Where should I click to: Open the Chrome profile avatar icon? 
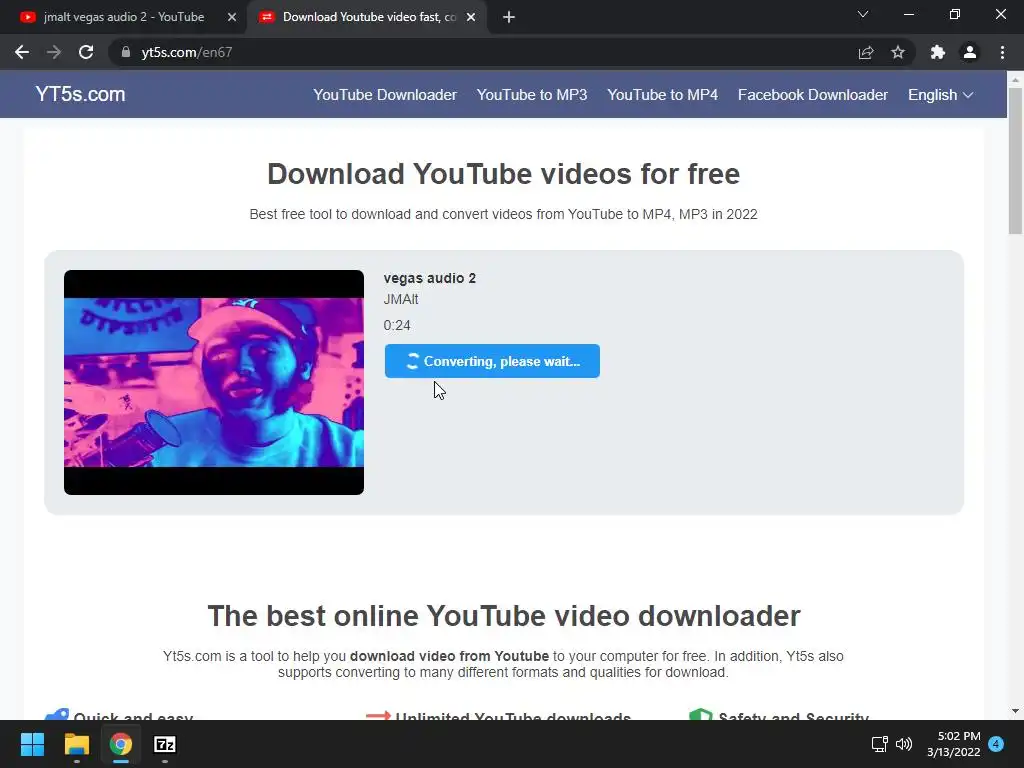[x=970, y=52]
